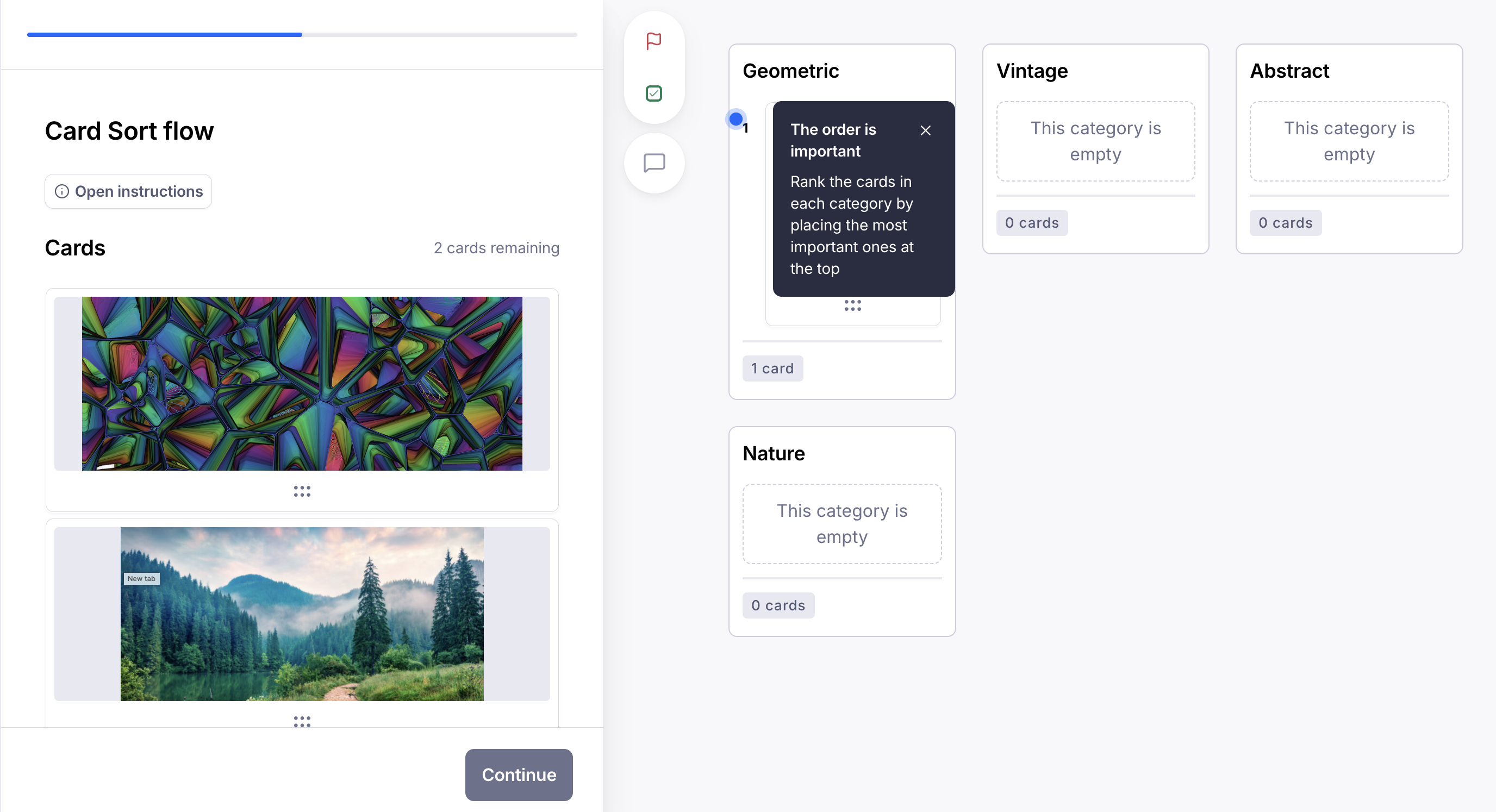Click the blue hint dot near Geometric
Screen dimensions: 1496x812
point(735,118)
